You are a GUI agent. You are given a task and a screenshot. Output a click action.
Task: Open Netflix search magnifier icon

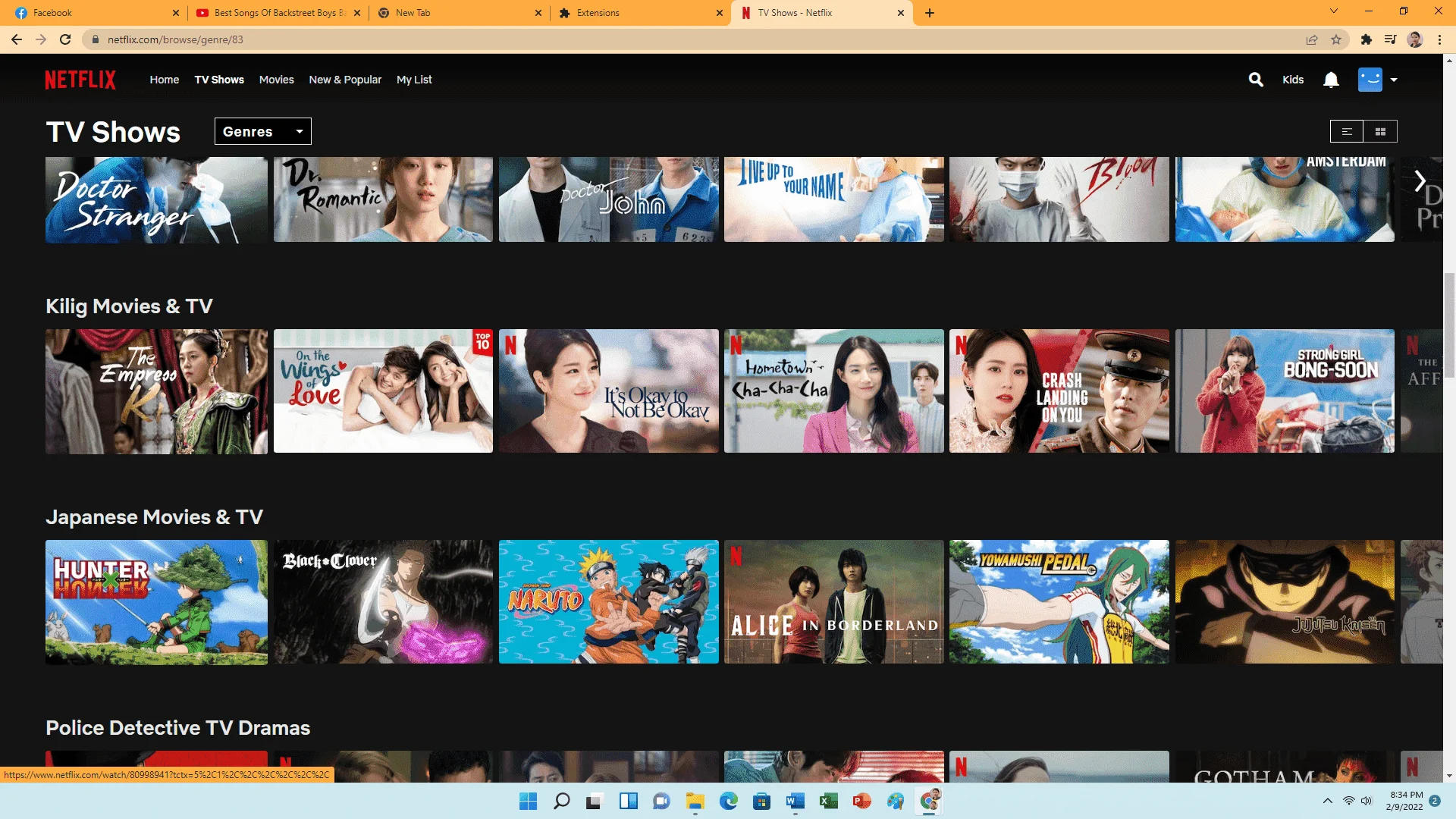click(x=1256, y=80)
